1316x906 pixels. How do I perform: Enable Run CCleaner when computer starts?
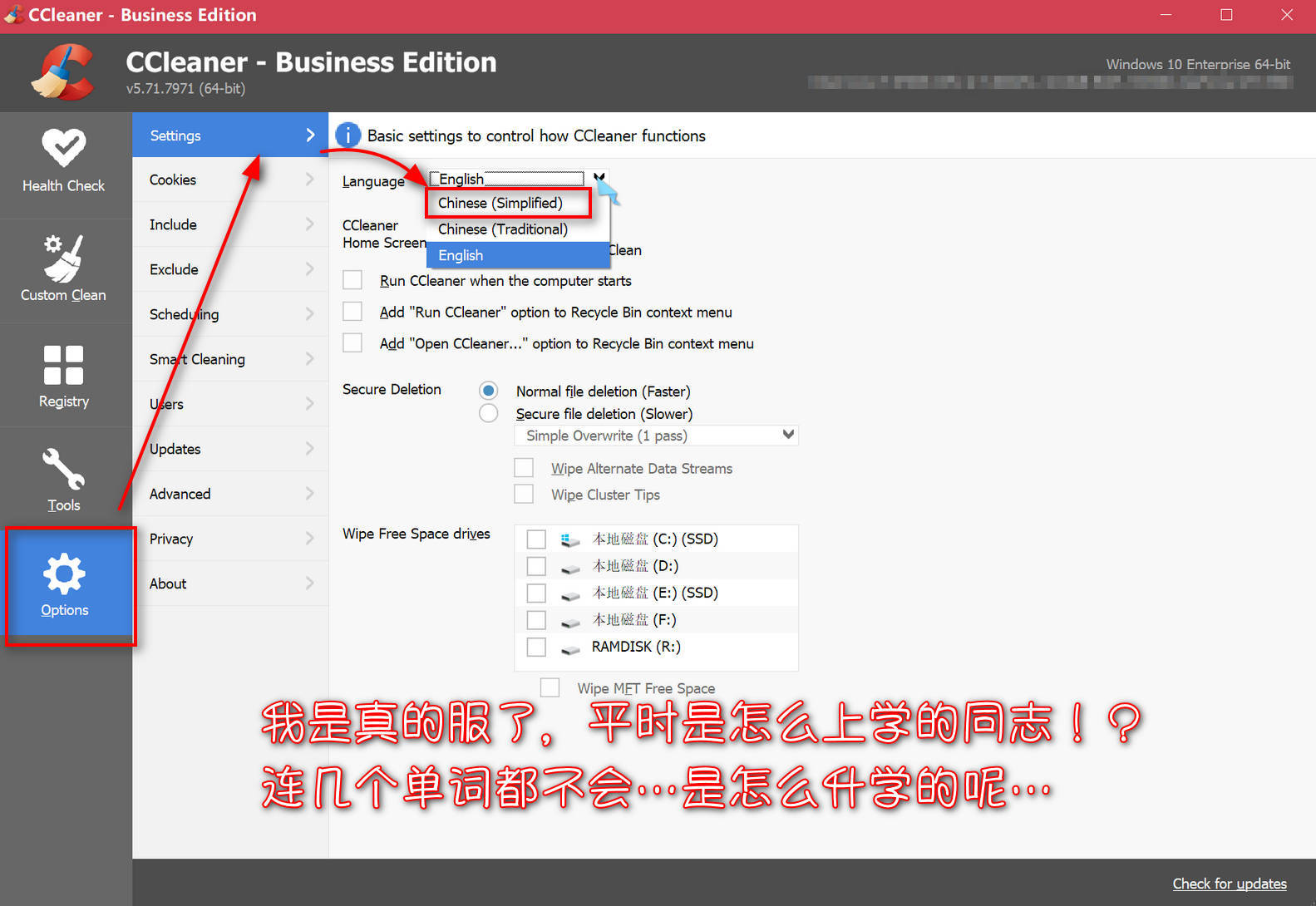pos(352,280)
